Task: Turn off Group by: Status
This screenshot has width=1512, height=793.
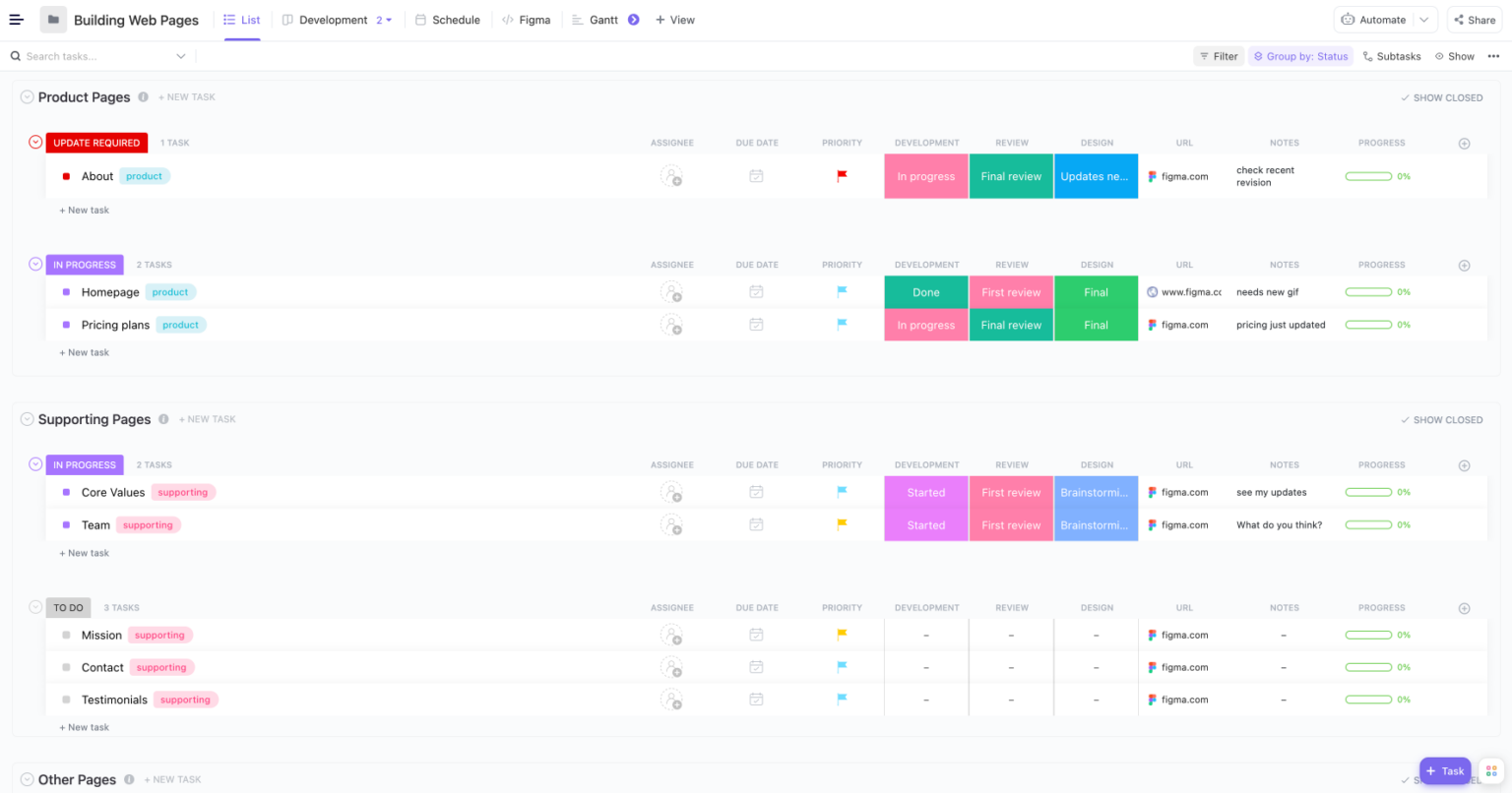Action: click(x=1300, y=56)
